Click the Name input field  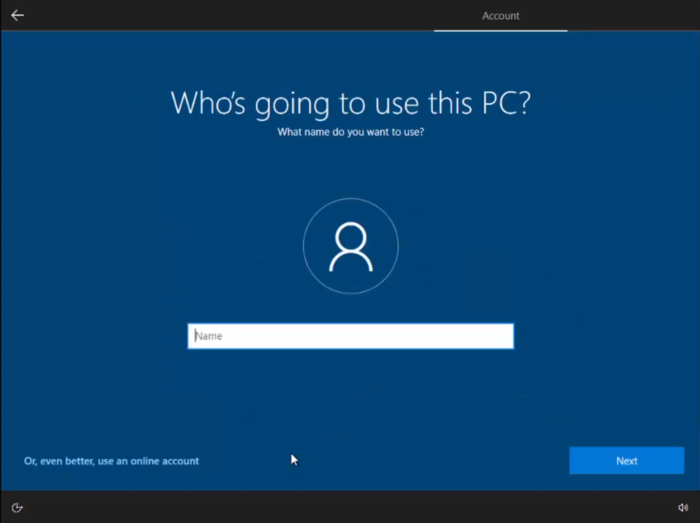(350, 336)
